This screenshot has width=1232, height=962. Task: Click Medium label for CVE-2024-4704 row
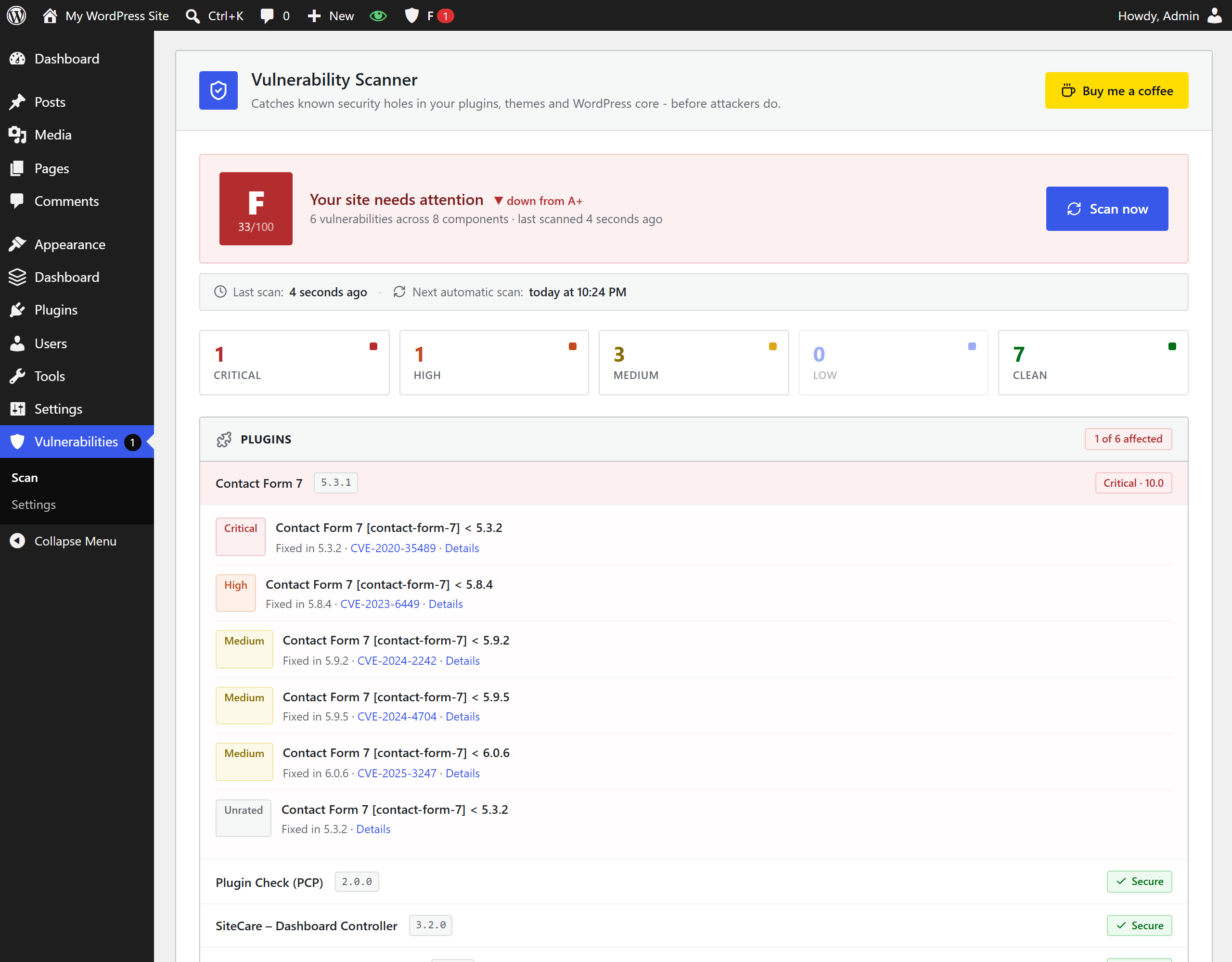(x=244, y=705)
